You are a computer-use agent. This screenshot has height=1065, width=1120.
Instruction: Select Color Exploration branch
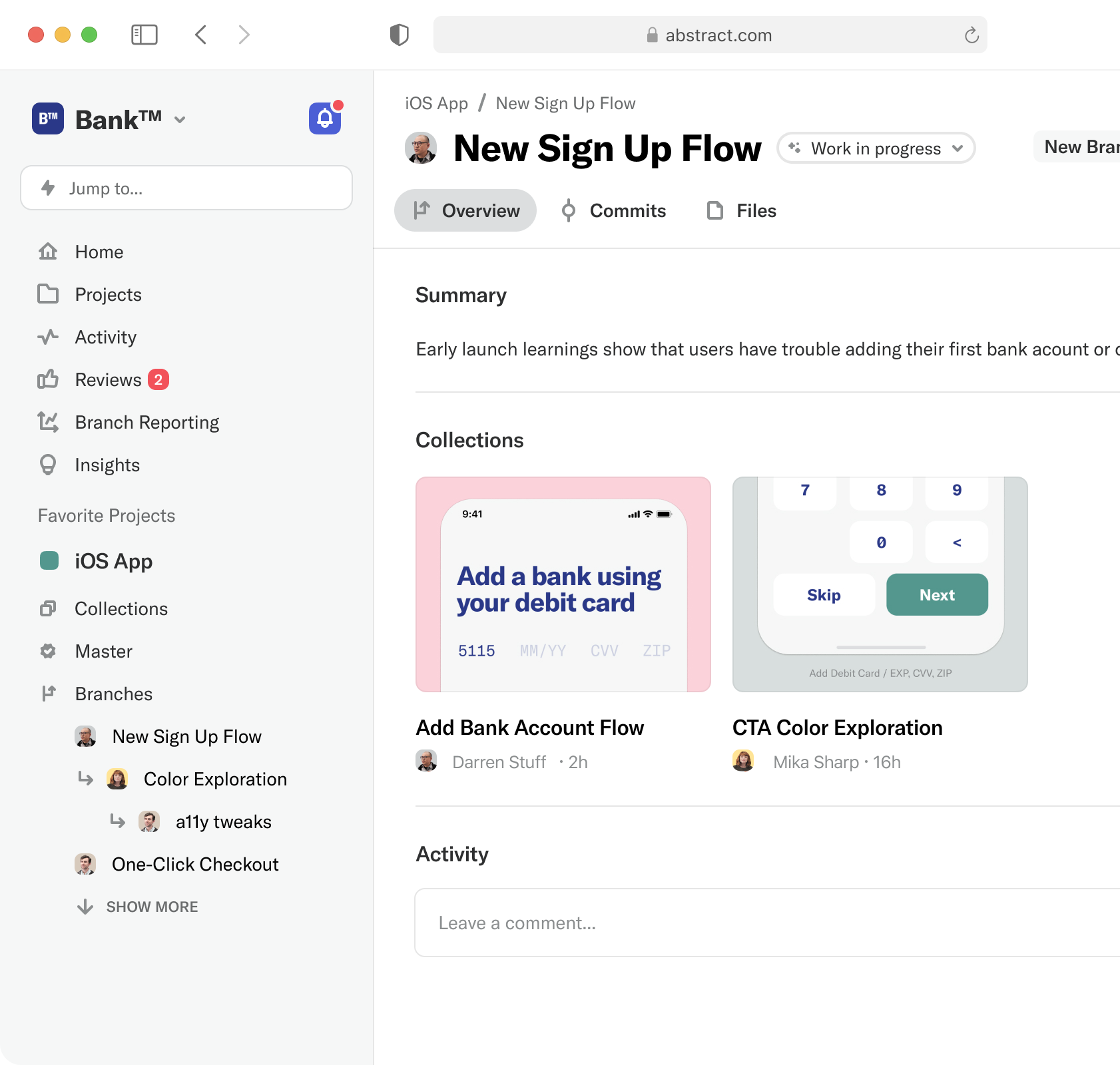215,779
